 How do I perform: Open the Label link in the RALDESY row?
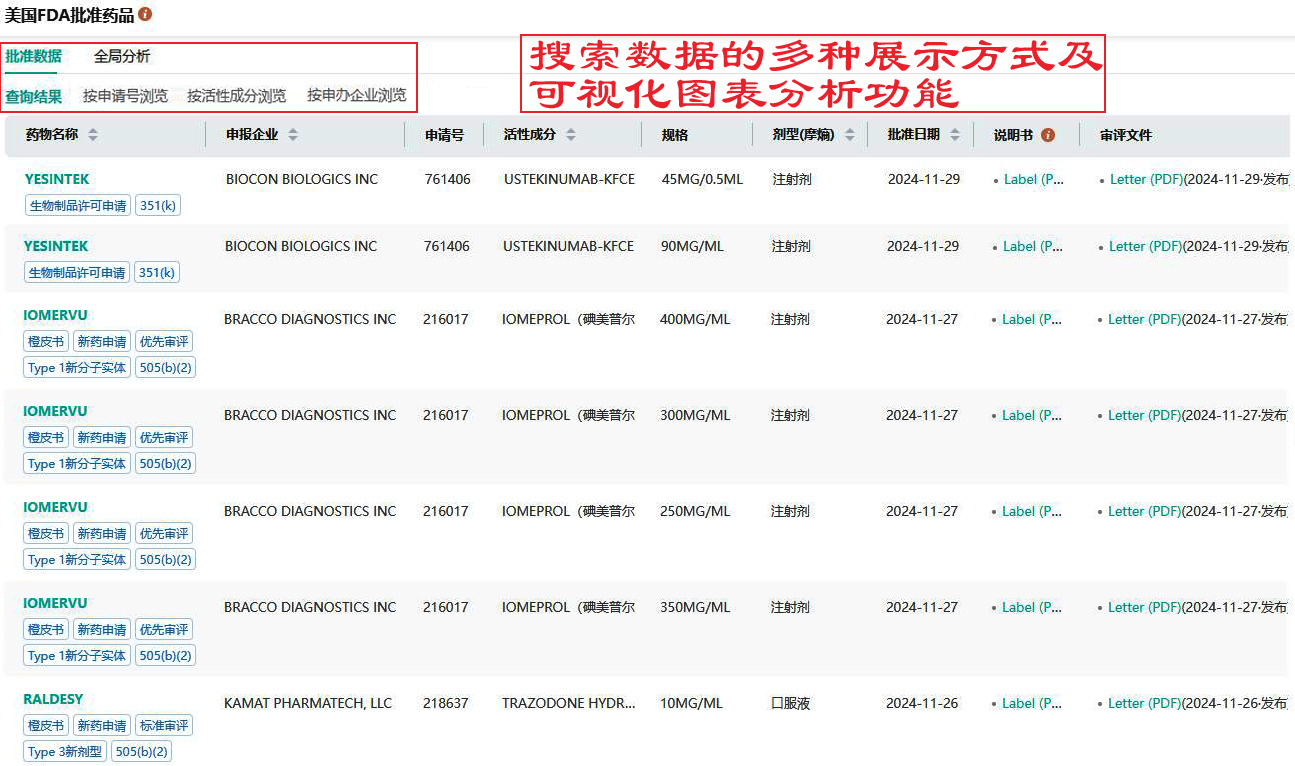pos(1032,703)
